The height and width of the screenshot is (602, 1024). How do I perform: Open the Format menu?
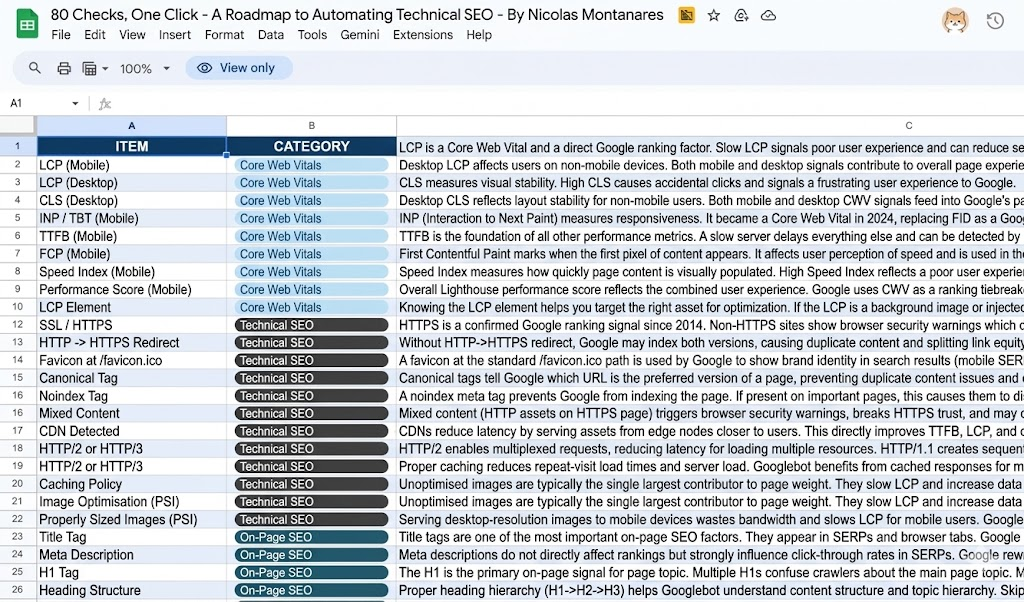[x=224, y=35]
